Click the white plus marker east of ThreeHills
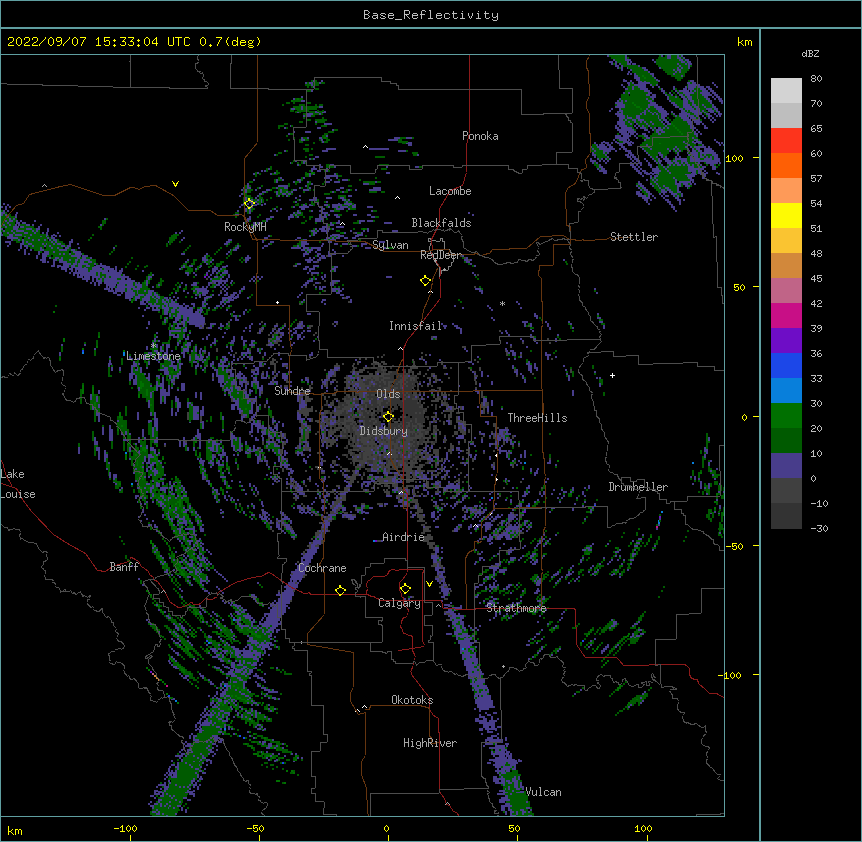Viewport: 862px width, 842px height. (612, 375)
